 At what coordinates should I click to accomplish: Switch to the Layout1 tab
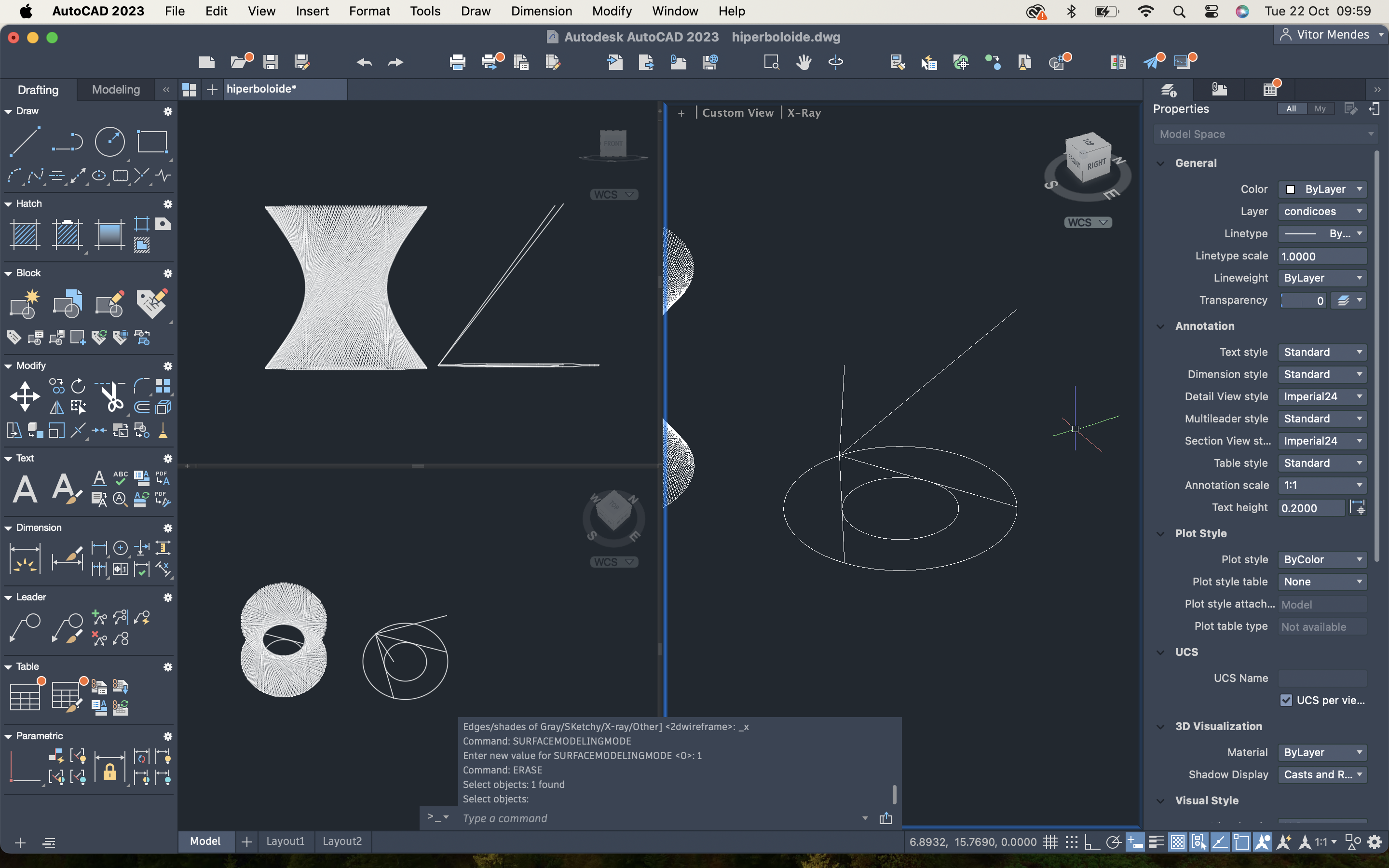coord(285,841)
